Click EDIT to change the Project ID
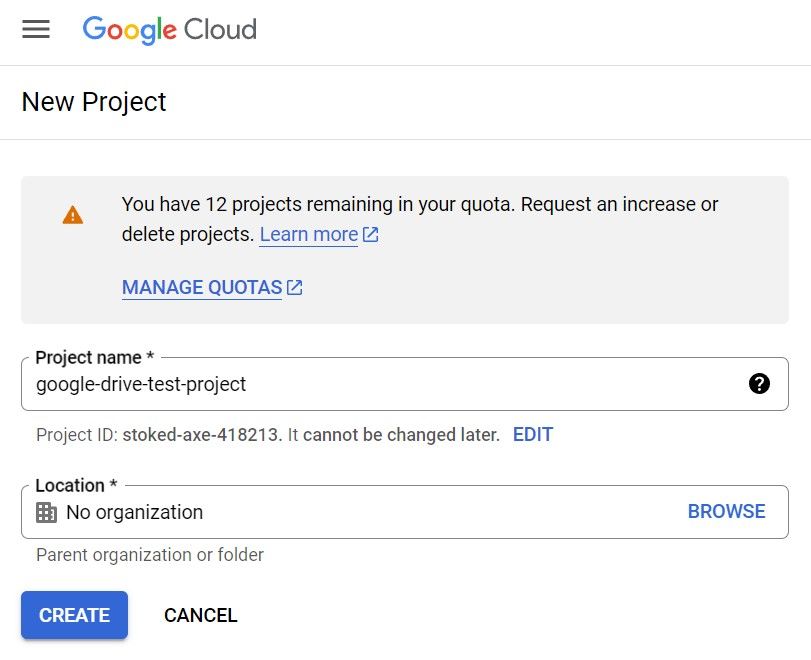Viewport: 811px width, 660px height. [x=533, y=434]
